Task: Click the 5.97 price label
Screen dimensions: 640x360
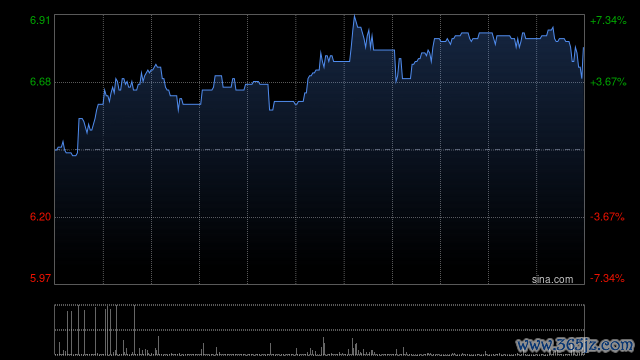Action: [40, 278]
